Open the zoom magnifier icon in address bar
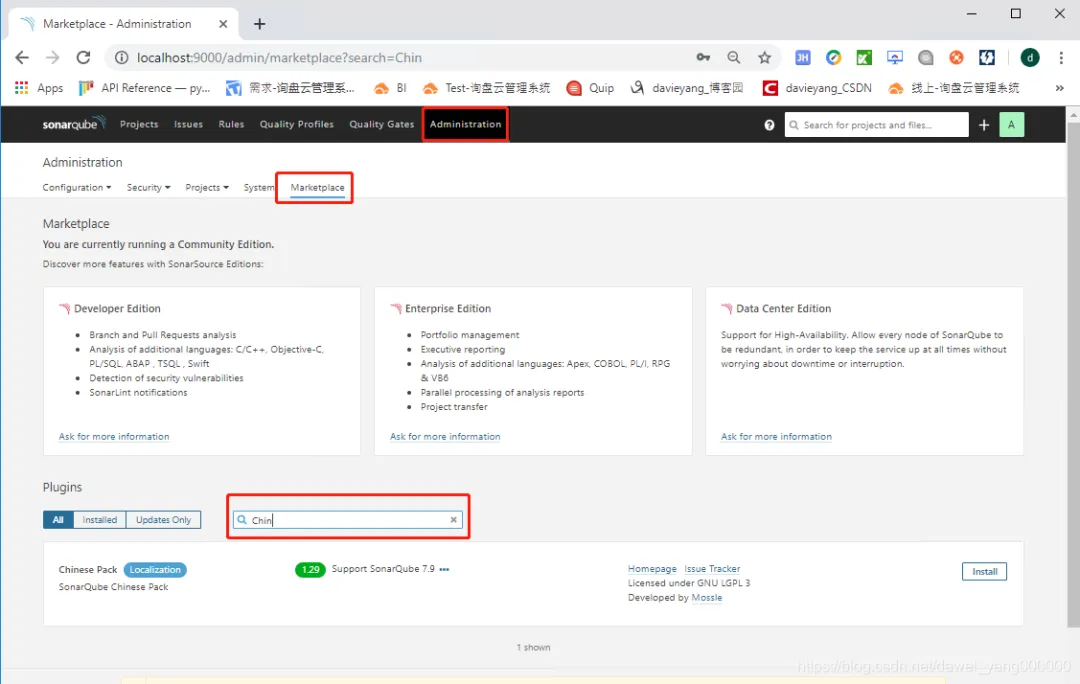This screenshot has width=1080, height=684. 734,58
